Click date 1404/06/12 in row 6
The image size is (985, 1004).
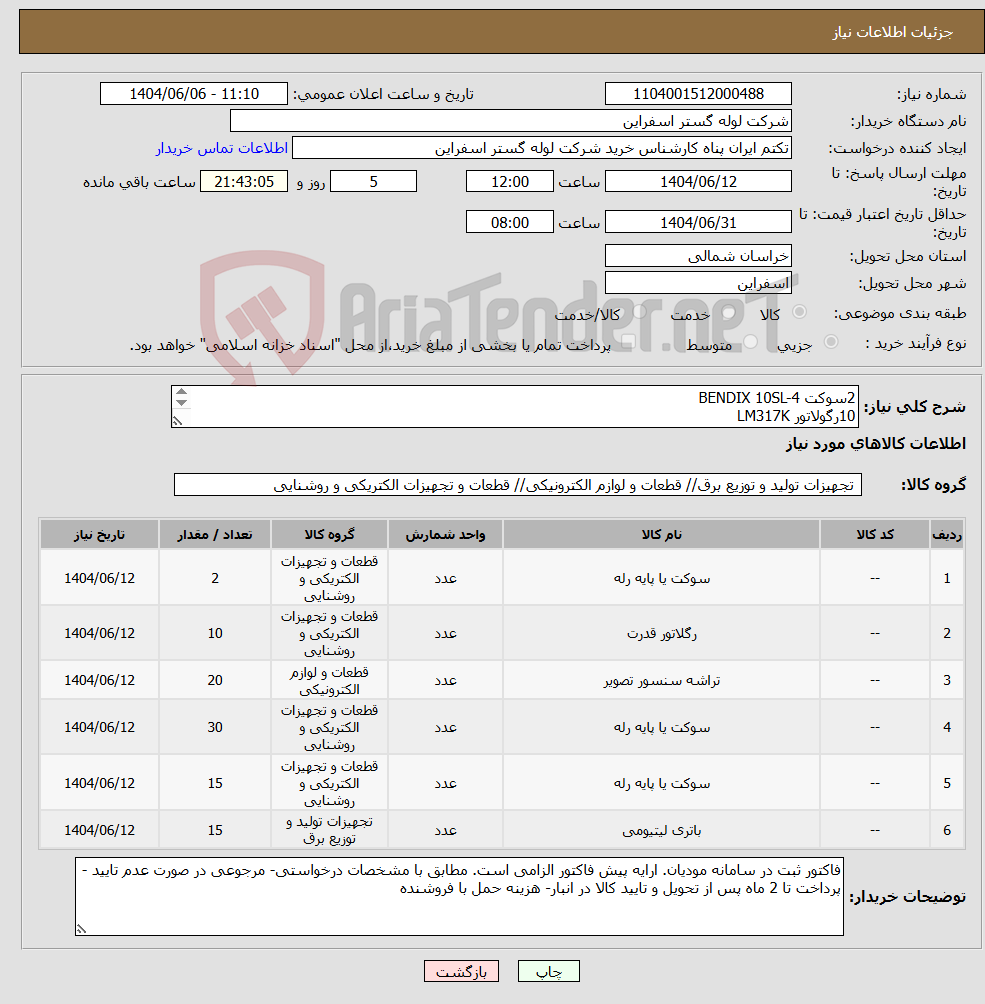click(99, 830)
